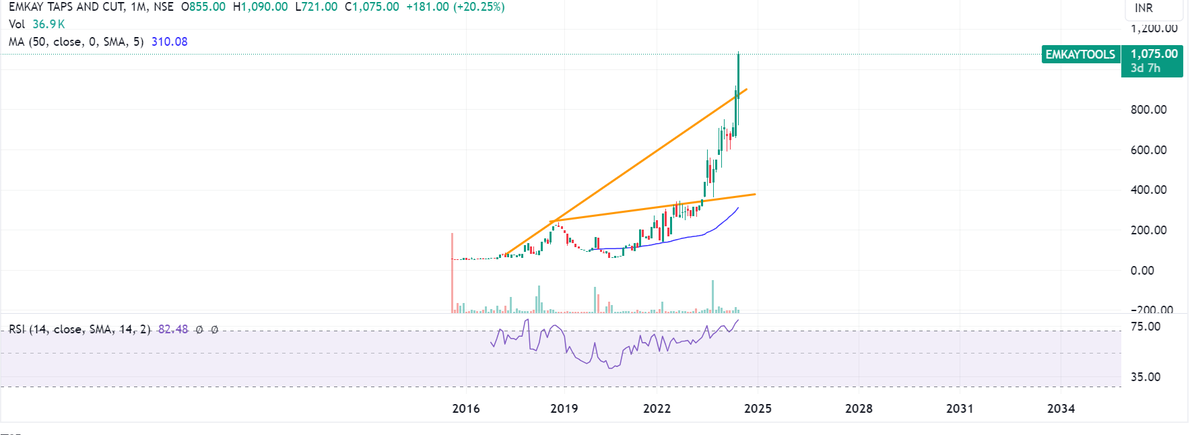Select the RSI (14, close, SMA, 14, 2) legend
This screenshot has height=435, width=1200.
point(78,329)
